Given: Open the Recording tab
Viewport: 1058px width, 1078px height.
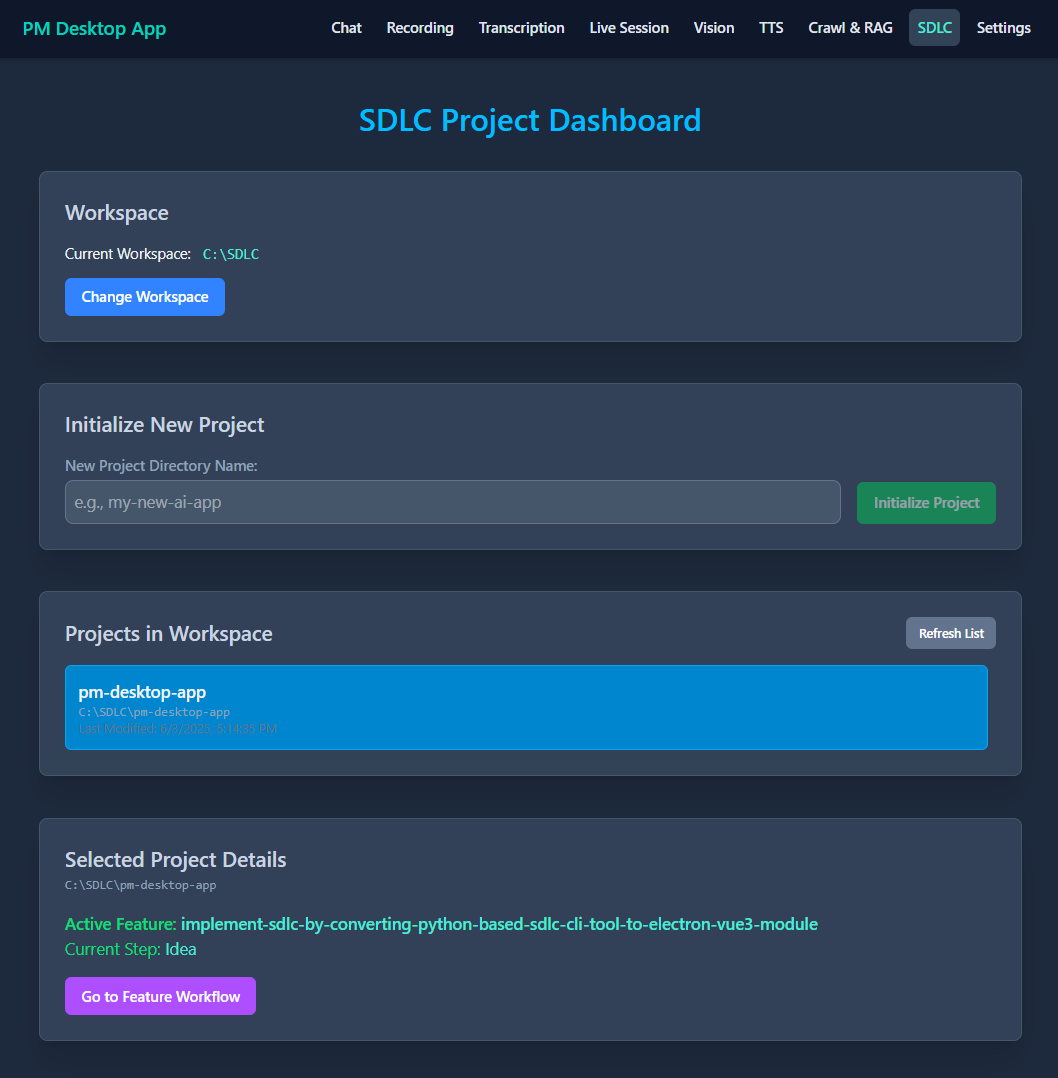Looking at the screenshot, I should pyautogui.click(x=420, y=28).
